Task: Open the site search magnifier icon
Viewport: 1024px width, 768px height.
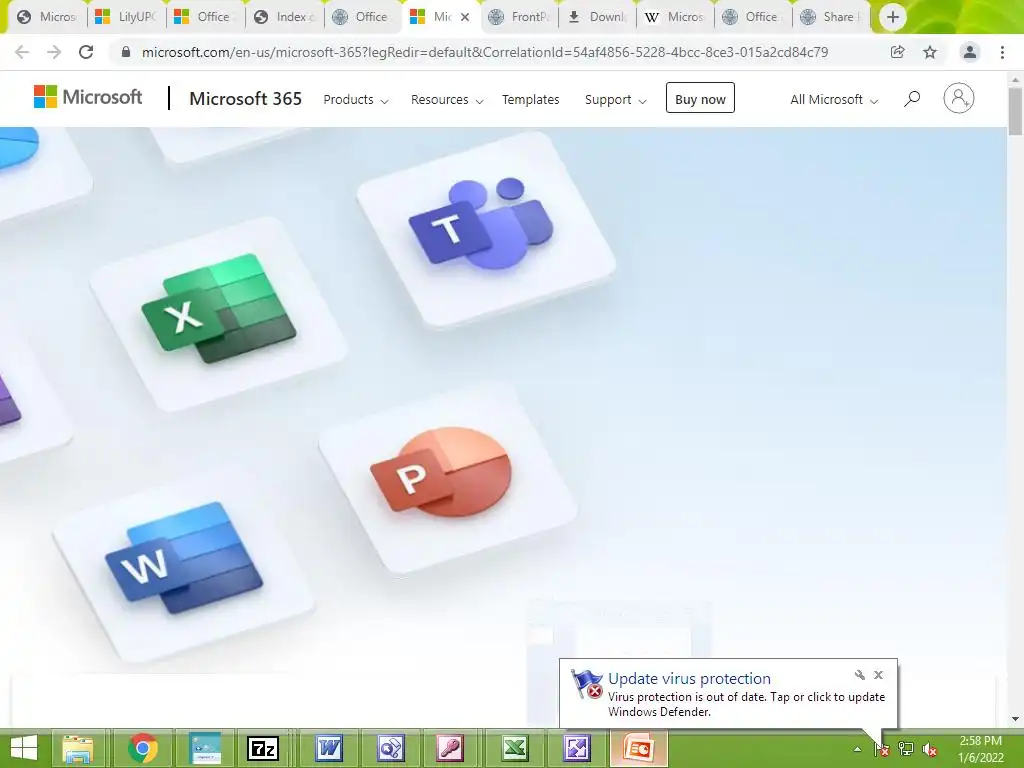Action: [x=912, y=99]
